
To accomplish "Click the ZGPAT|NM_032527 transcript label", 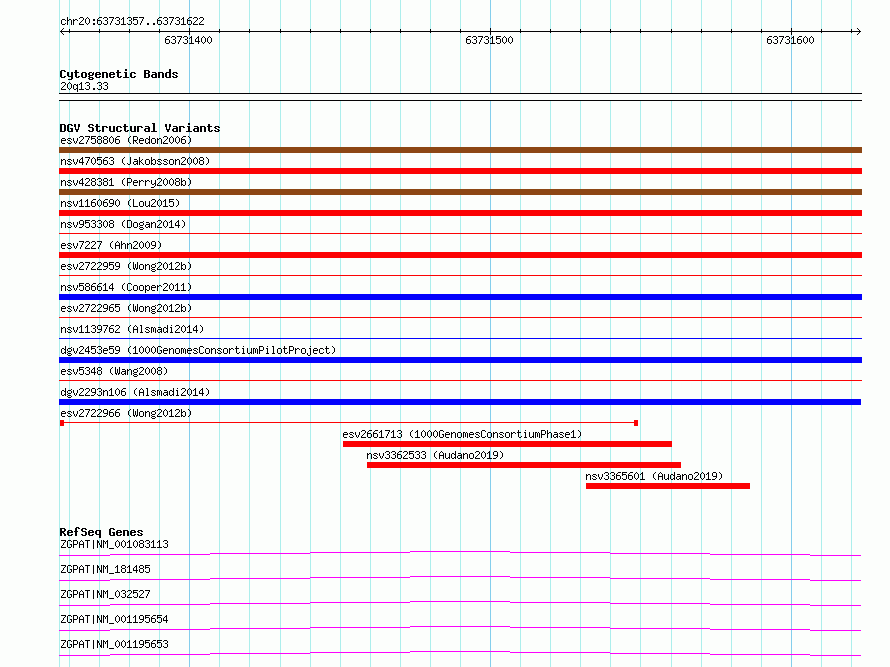I will point(105,594).
